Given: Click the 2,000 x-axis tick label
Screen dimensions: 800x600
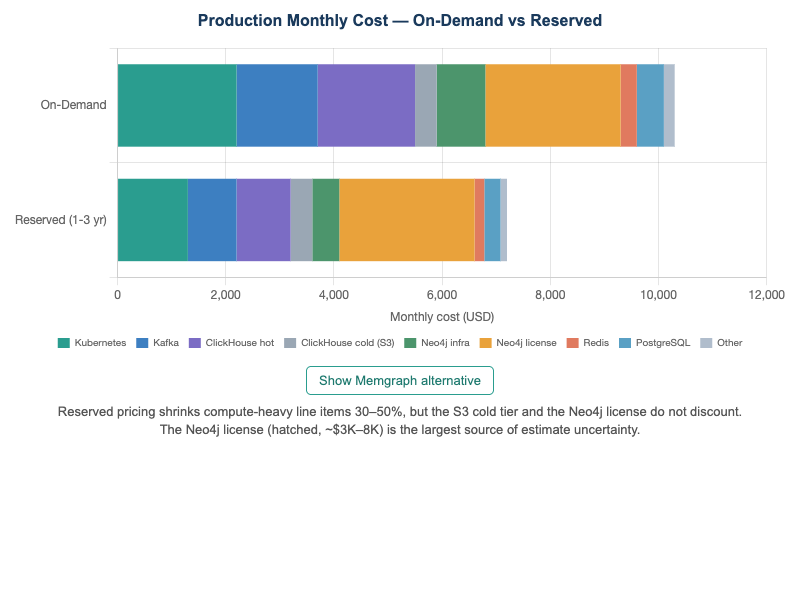Looking at the screenshot, I should click(226, 295).
